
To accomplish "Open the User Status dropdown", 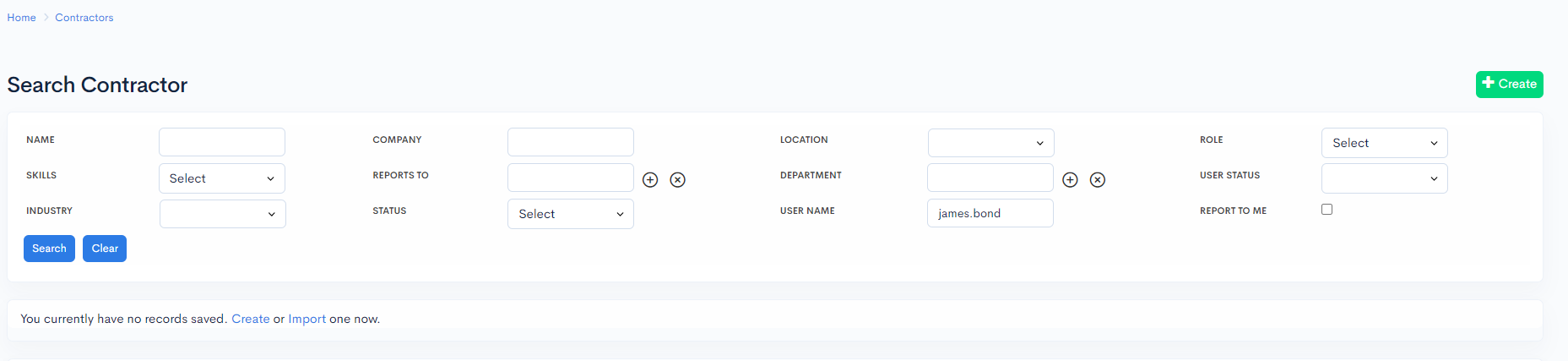I will point(1384,178).
